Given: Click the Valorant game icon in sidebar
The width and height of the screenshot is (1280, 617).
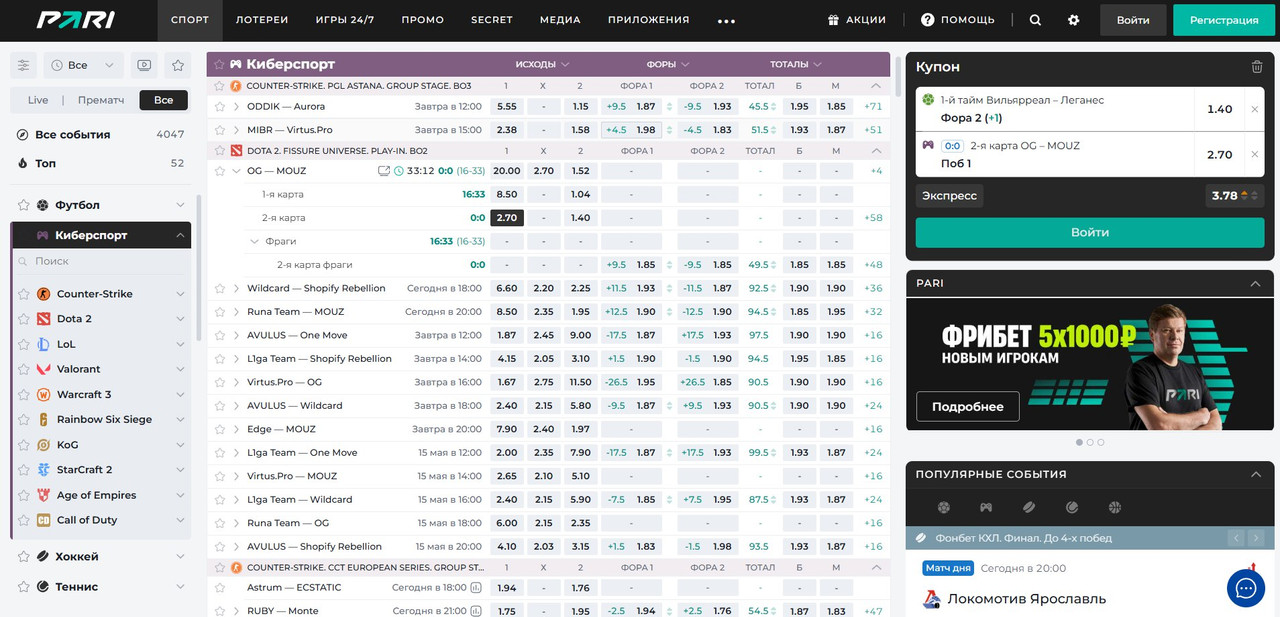Looking at the screenshot, I should coord(43,369).
